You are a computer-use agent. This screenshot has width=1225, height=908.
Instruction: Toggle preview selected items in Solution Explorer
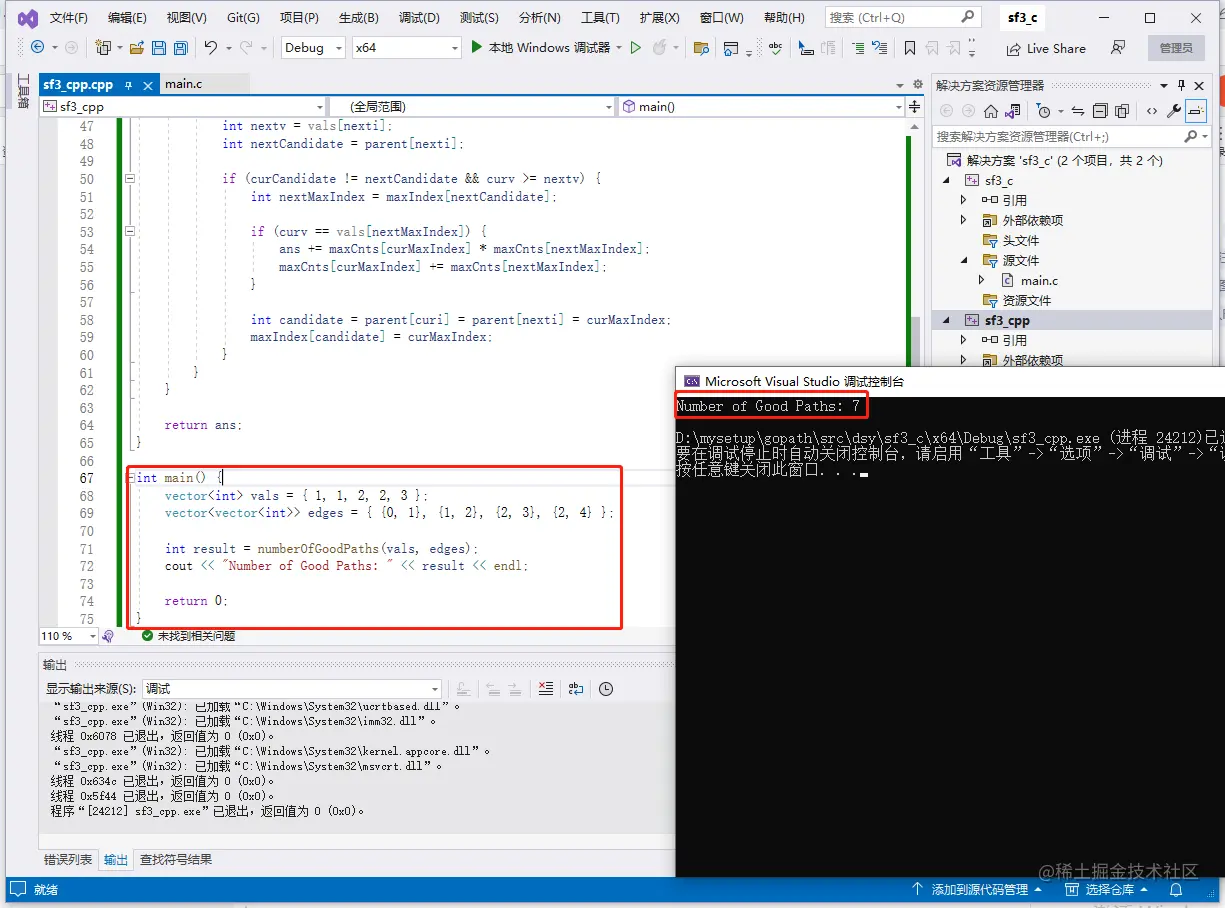[x=1196, y=111]
